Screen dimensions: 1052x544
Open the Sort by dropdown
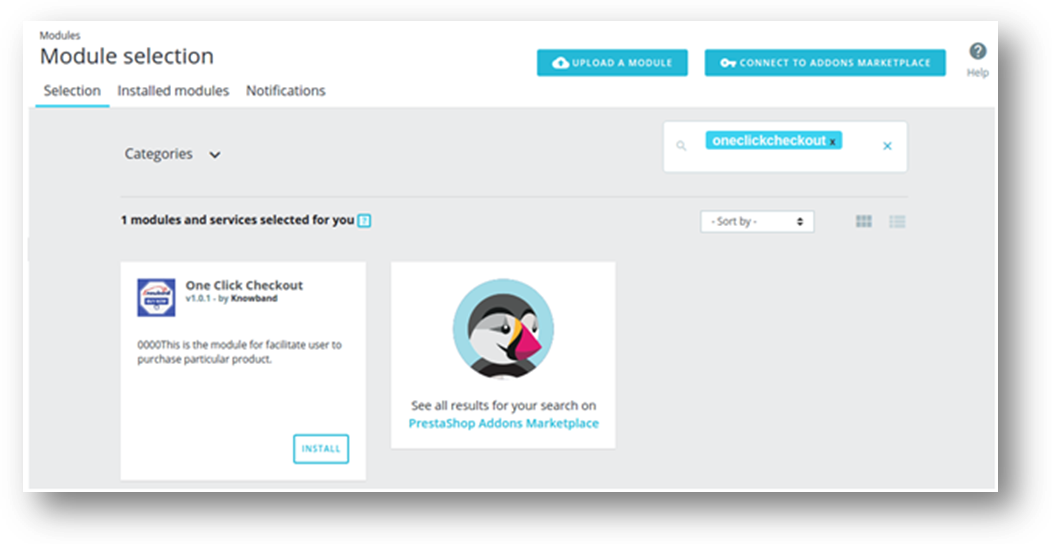(757, 221)
